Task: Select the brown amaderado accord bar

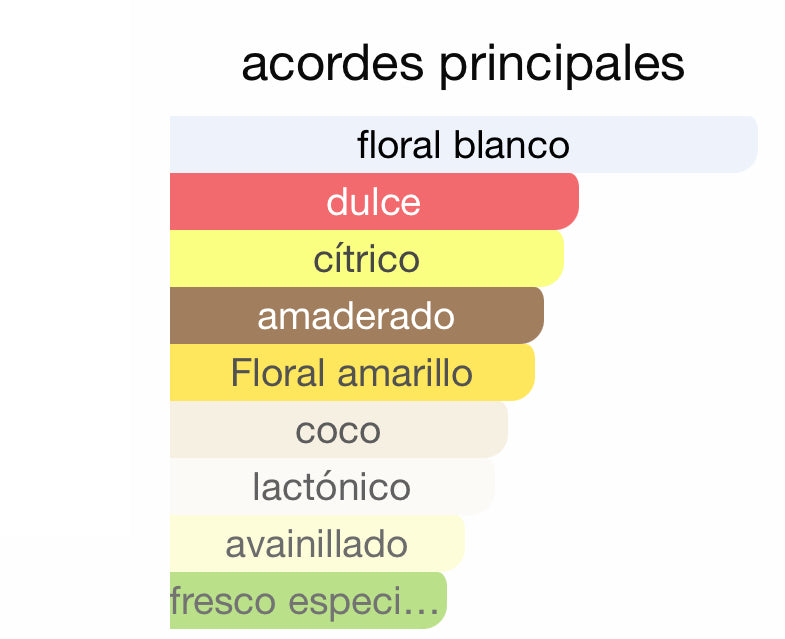Action: [357, 315]
